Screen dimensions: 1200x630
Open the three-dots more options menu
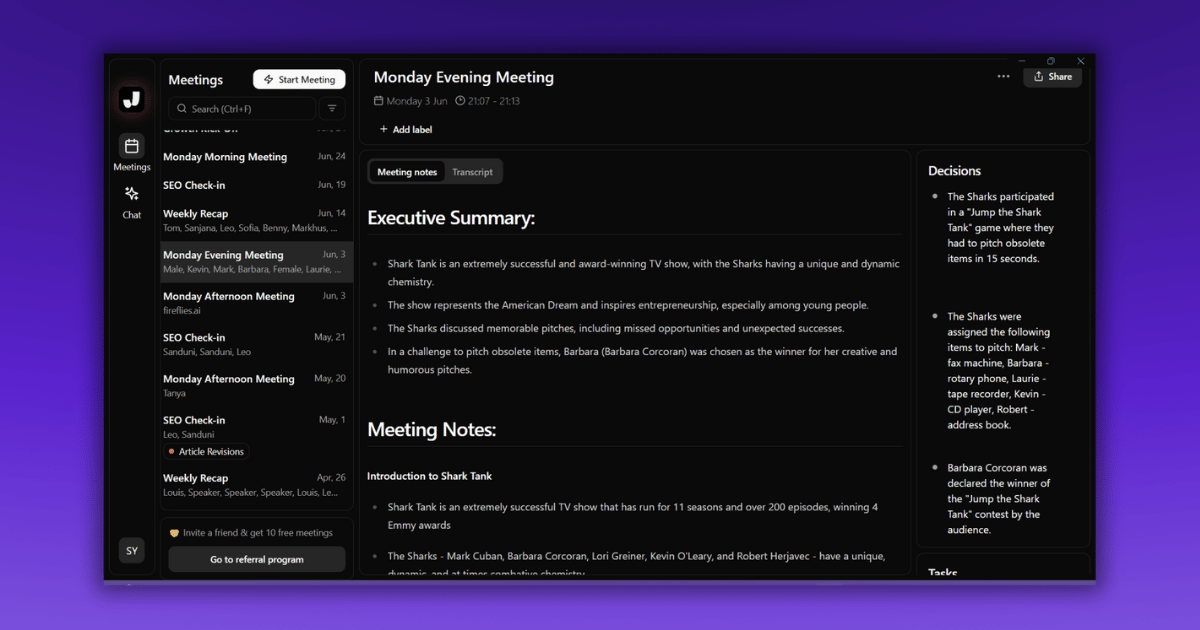tap(1003, 76)
